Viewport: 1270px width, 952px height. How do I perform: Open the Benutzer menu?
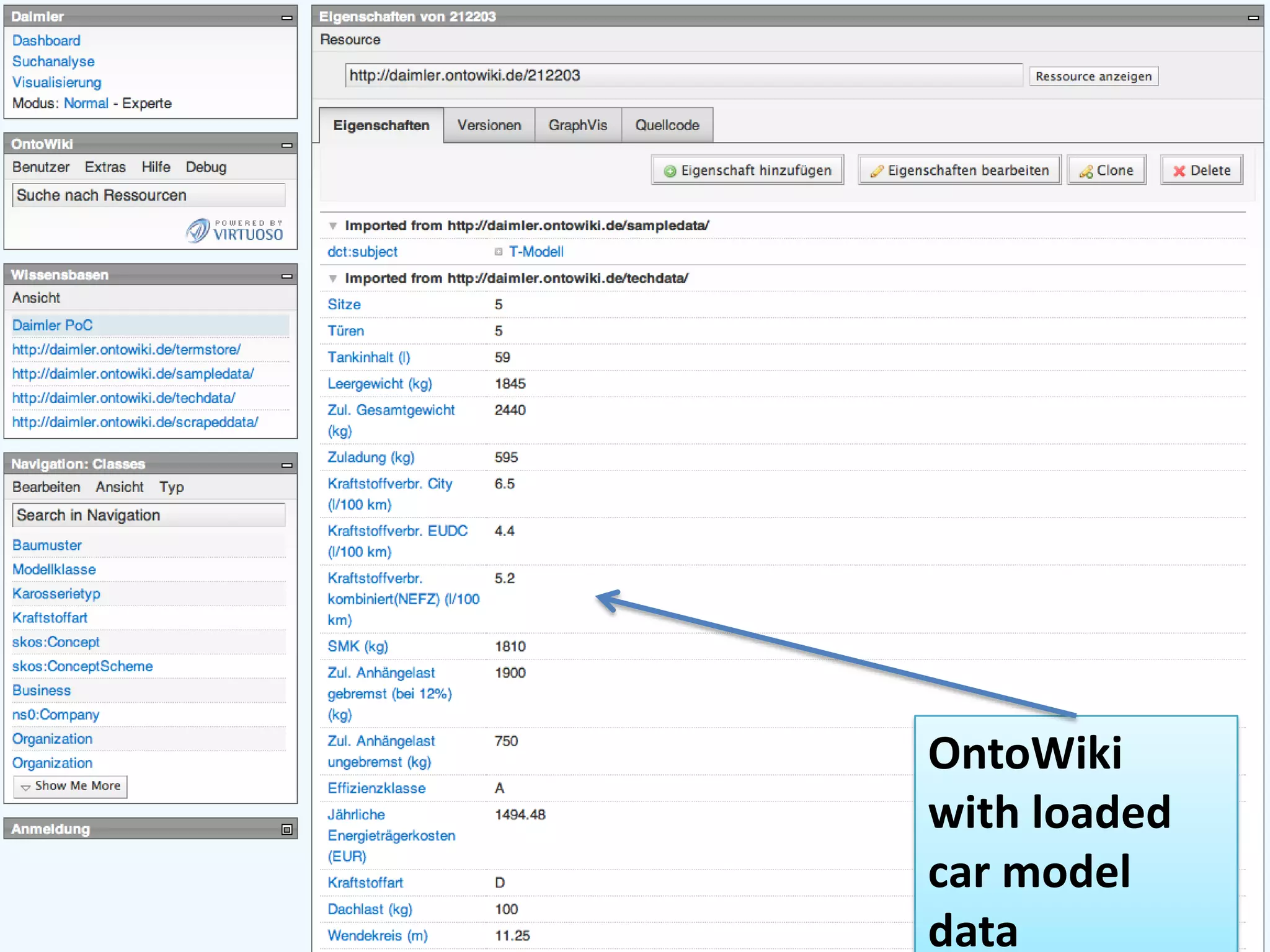click(x=41, y=167)
